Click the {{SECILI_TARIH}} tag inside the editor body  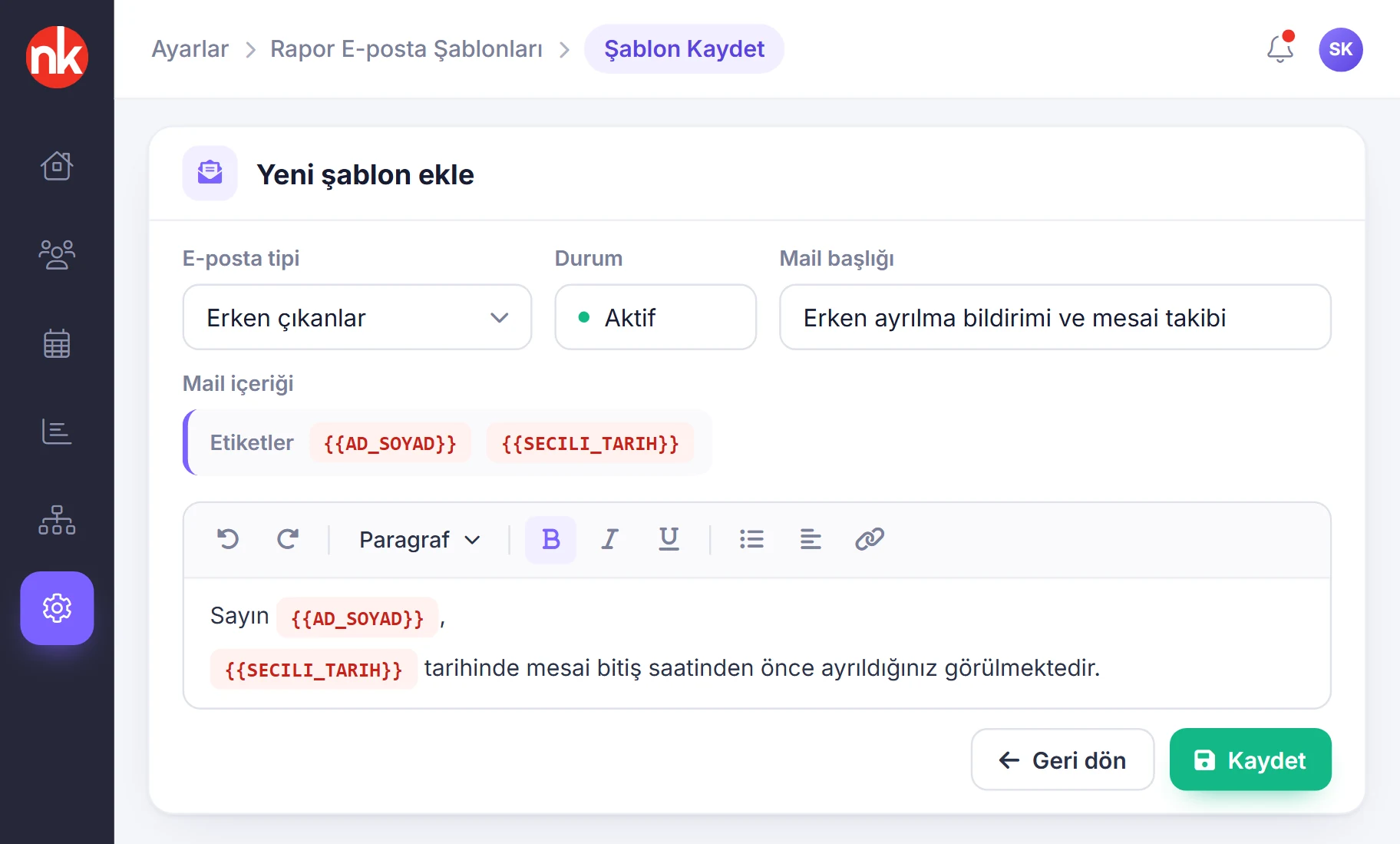coord(314,670)
